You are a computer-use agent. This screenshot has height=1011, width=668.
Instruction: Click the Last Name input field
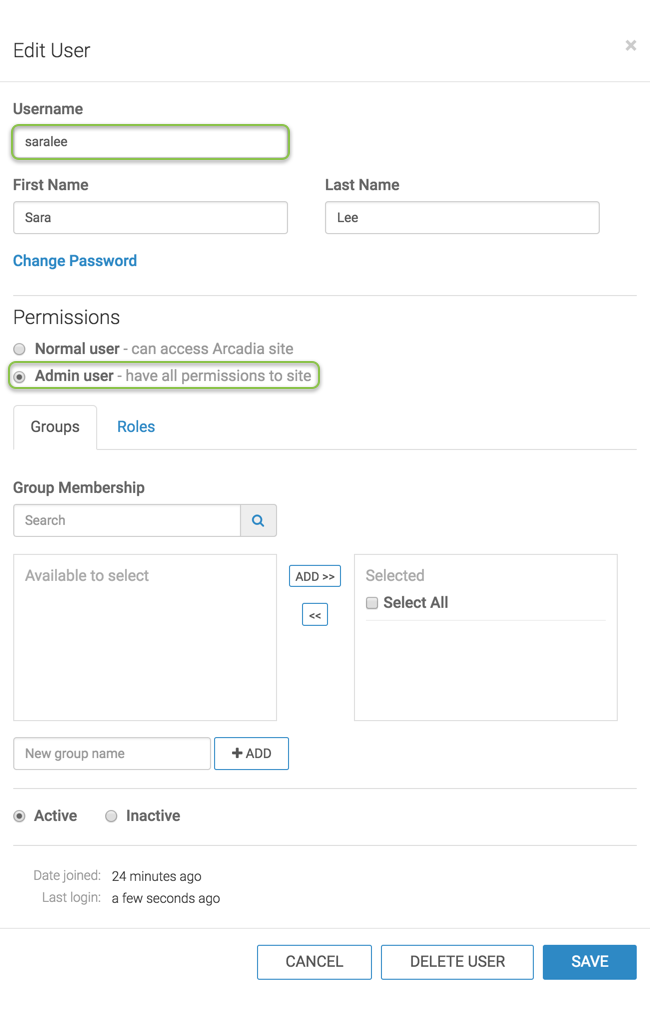point(462,218)
